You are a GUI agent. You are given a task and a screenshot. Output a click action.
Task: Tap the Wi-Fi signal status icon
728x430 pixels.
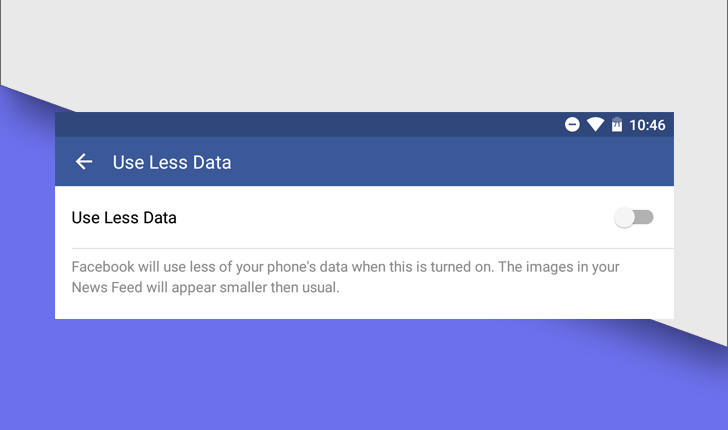click(x=595, y=125)
